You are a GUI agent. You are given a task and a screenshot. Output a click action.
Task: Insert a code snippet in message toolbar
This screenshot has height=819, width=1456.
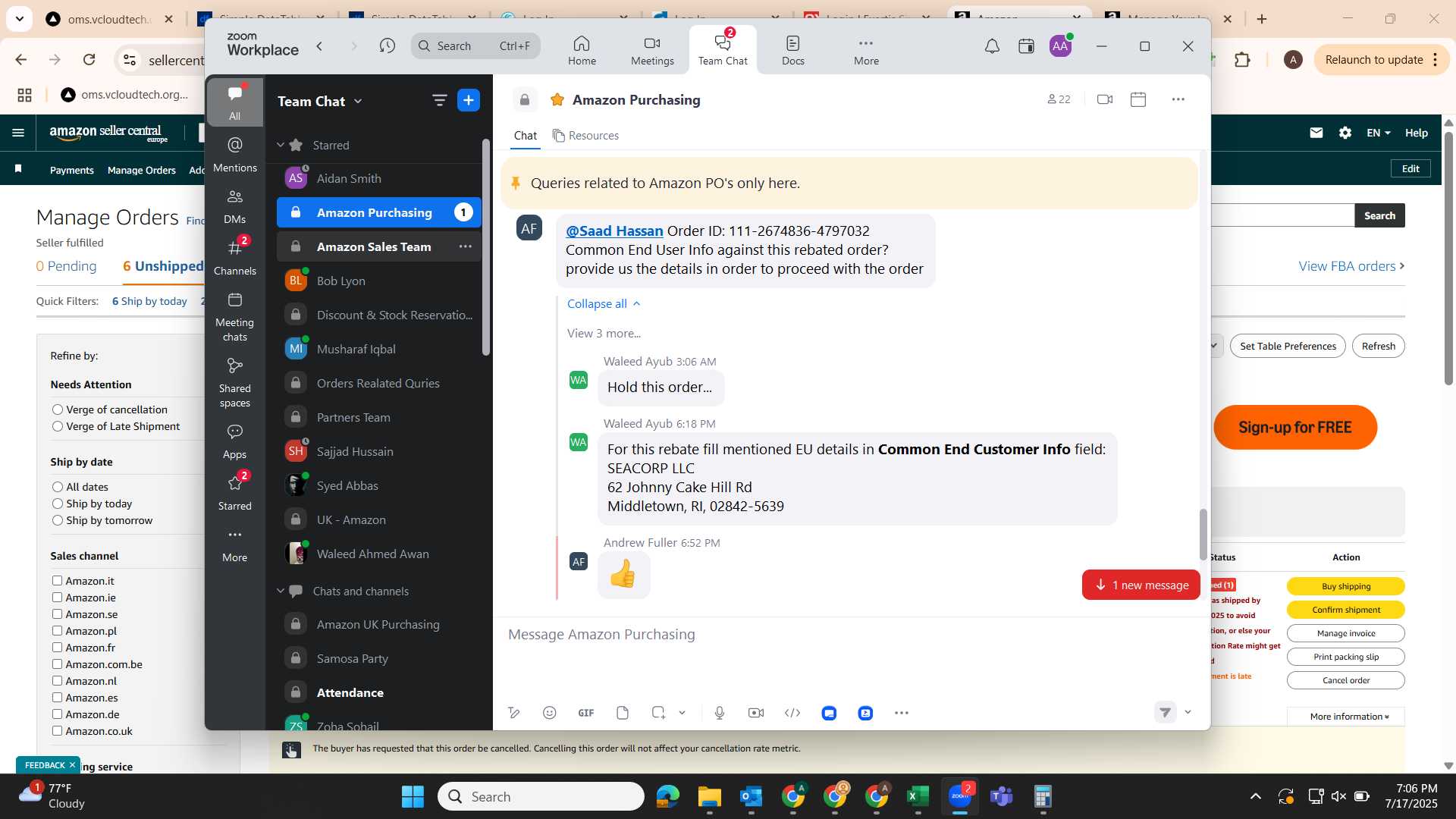click(792, 713)
